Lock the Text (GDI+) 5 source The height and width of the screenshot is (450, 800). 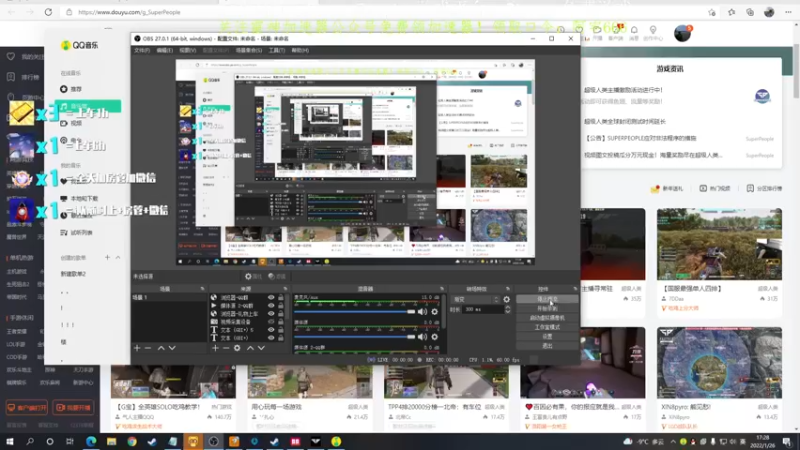[281, 330]
